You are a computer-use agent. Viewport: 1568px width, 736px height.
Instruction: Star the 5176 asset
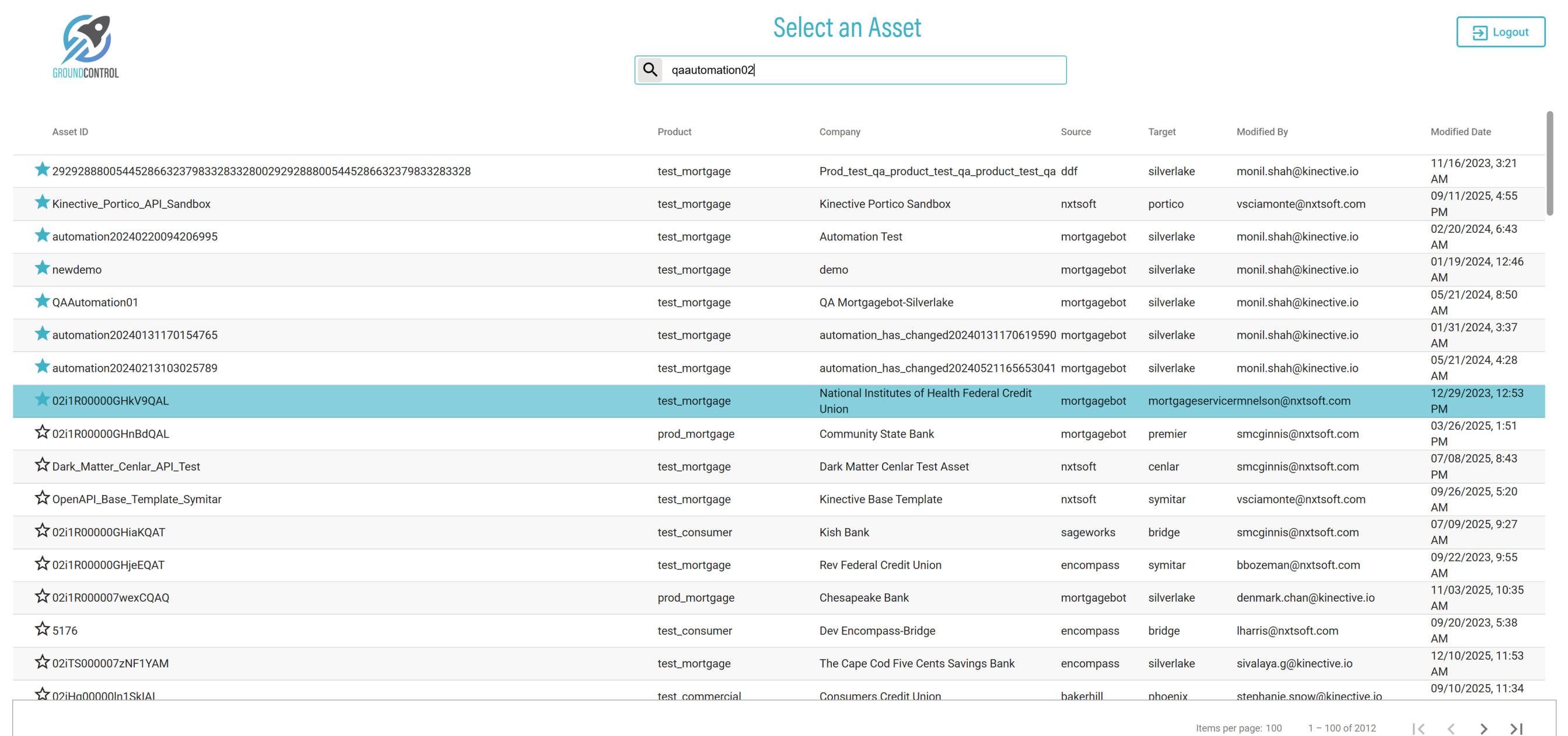tap(42, 629)
